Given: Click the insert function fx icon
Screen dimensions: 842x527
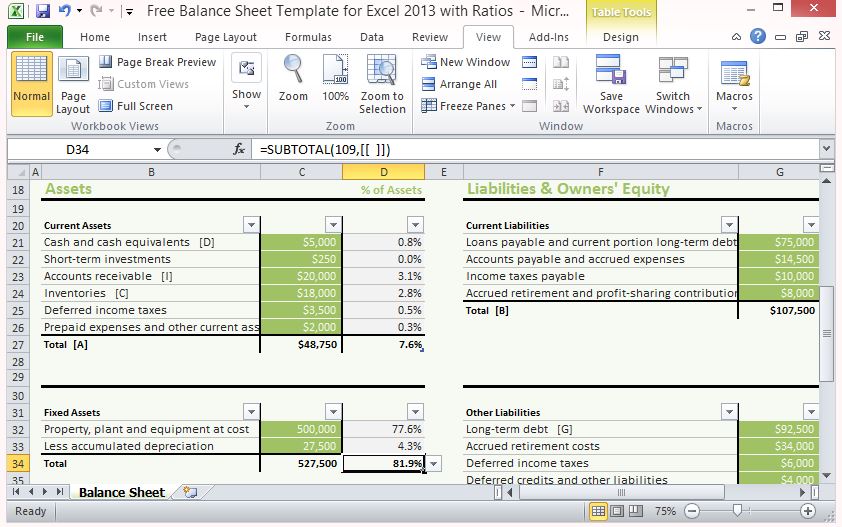Looking at the screenshot, I should 239,149.
